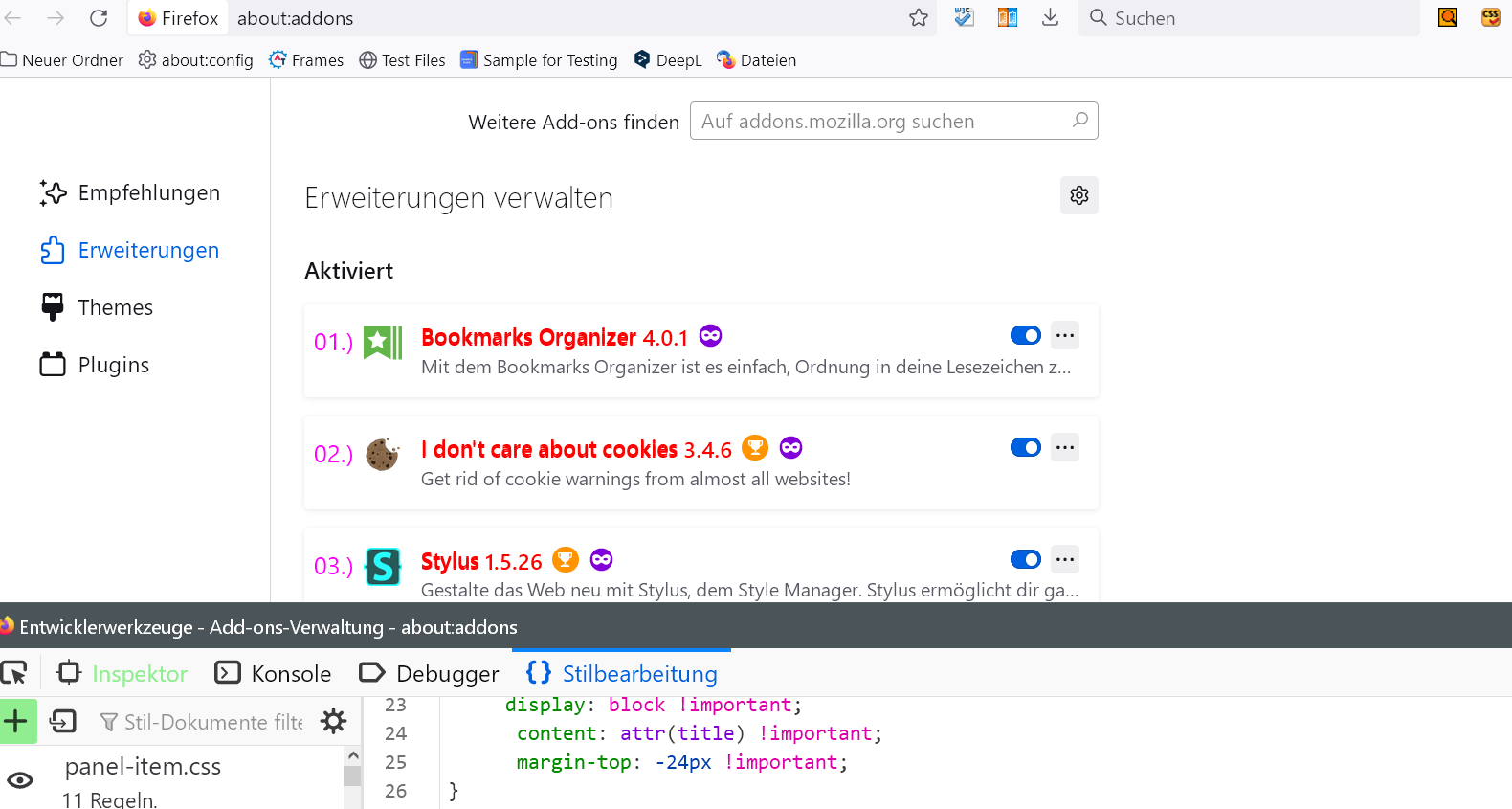The width and height of the screenshot is (1512, 809).
Task: Open Style Editor options gear menu
Action: (x=333, y=721)
